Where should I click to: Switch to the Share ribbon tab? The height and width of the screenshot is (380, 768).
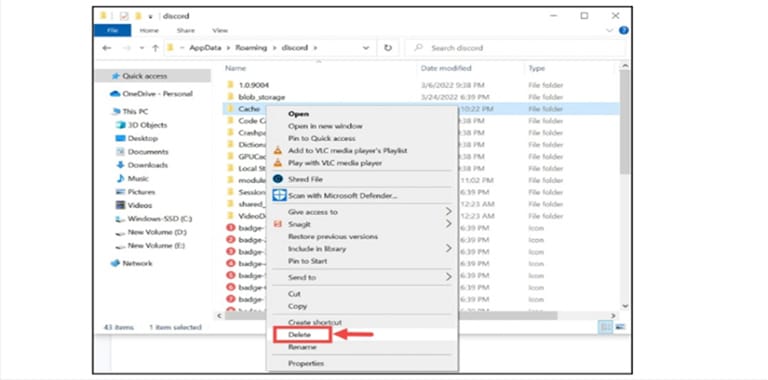(x=186, y=30)
